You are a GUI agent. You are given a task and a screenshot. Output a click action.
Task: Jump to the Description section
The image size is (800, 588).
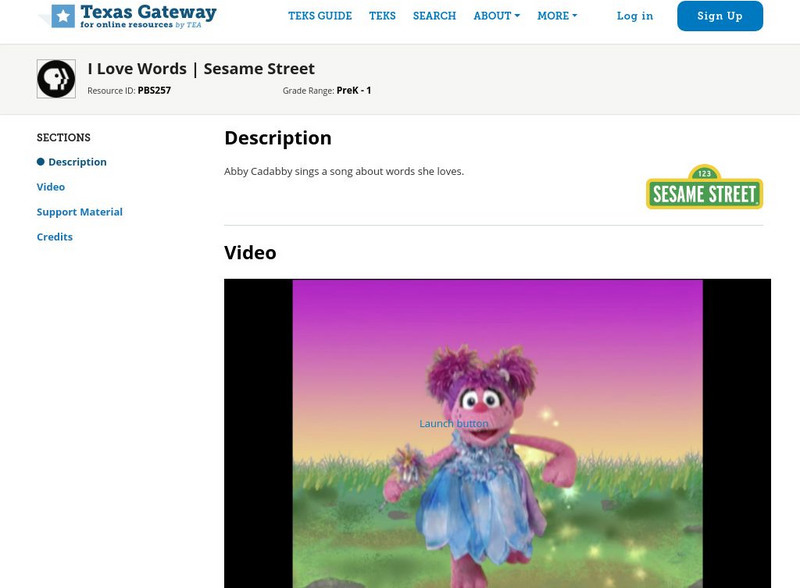tap(77, 162)
